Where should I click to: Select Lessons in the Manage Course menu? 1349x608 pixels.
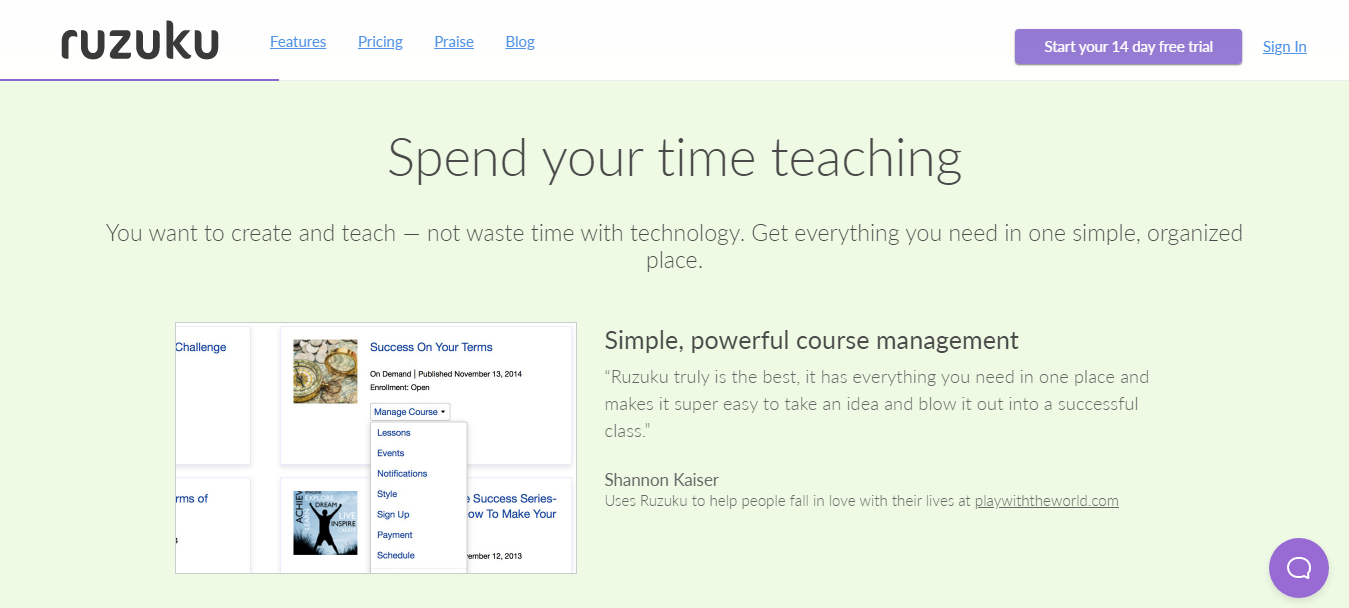(x=393, y=433)
